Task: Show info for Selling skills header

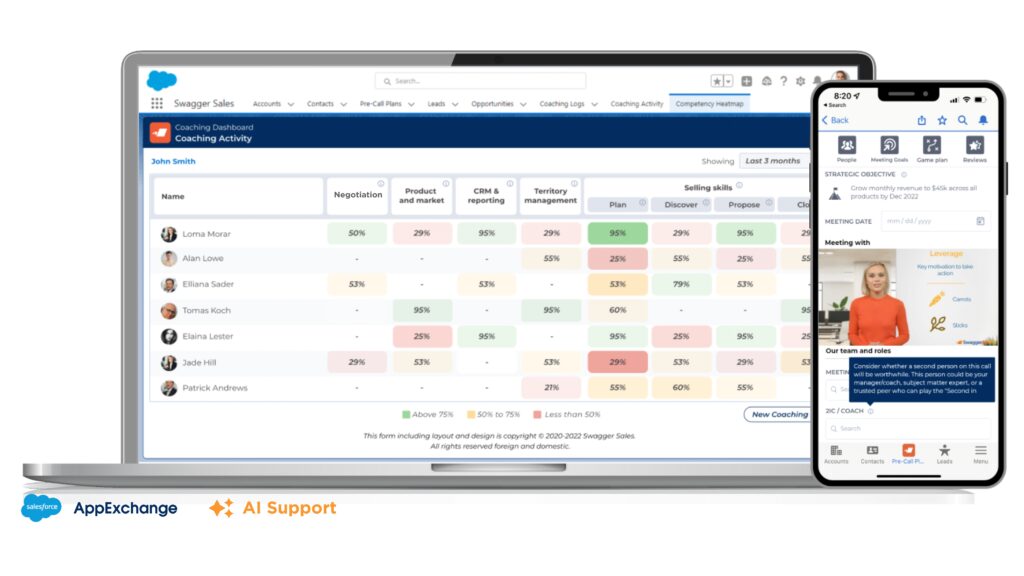Action: pos(739,185)
